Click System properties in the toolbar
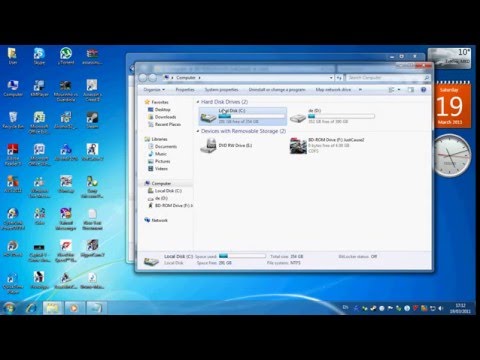Viewport: 480px width, 360px height. tap(221, 90)
